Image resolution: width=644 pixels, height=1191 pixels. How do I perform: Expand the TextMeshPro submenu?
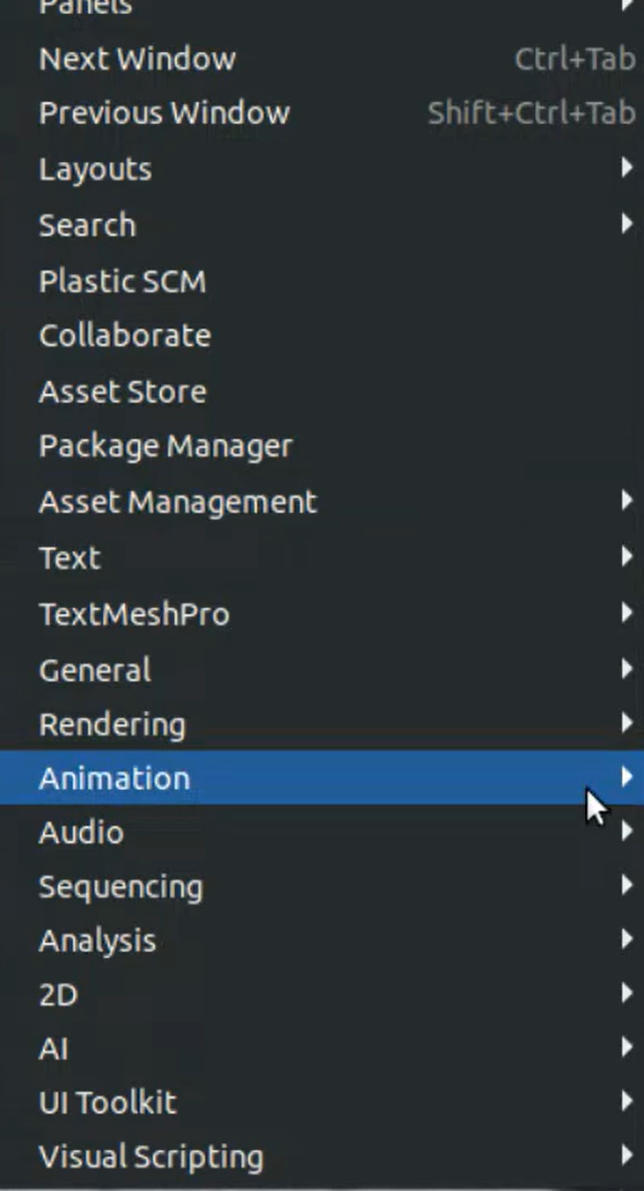point(134,613)
